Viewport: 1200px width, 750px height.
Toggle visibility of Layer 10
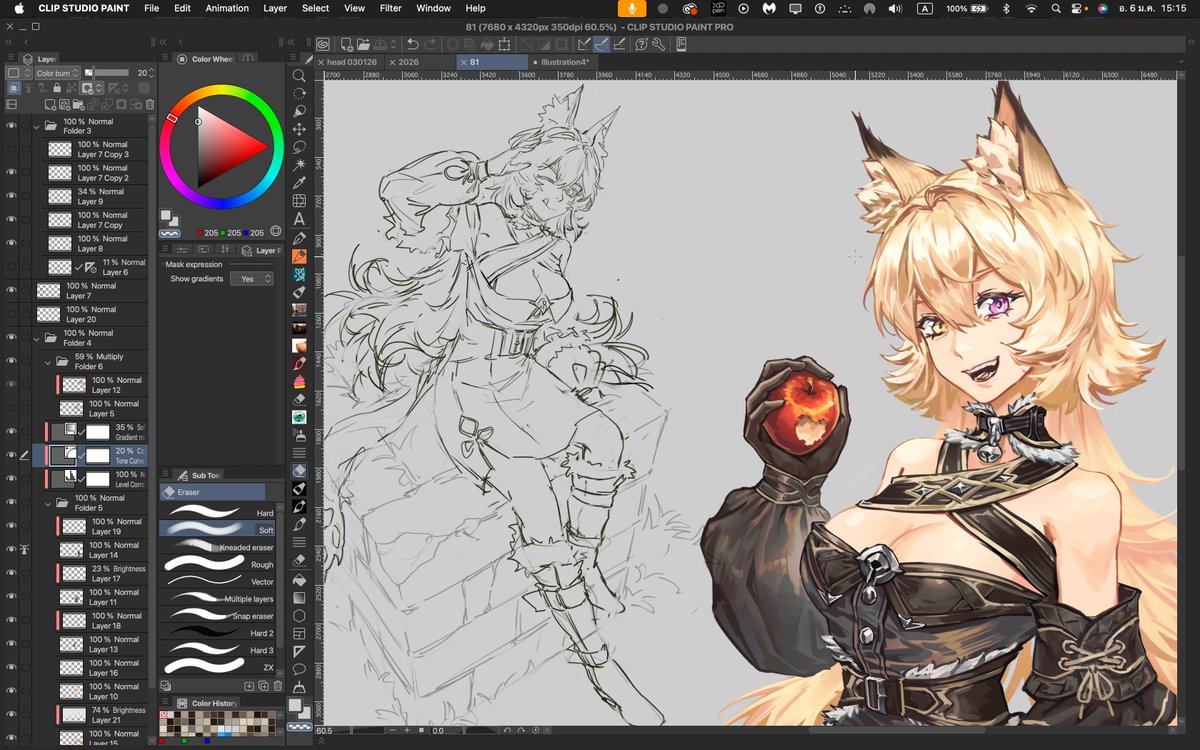11,691
